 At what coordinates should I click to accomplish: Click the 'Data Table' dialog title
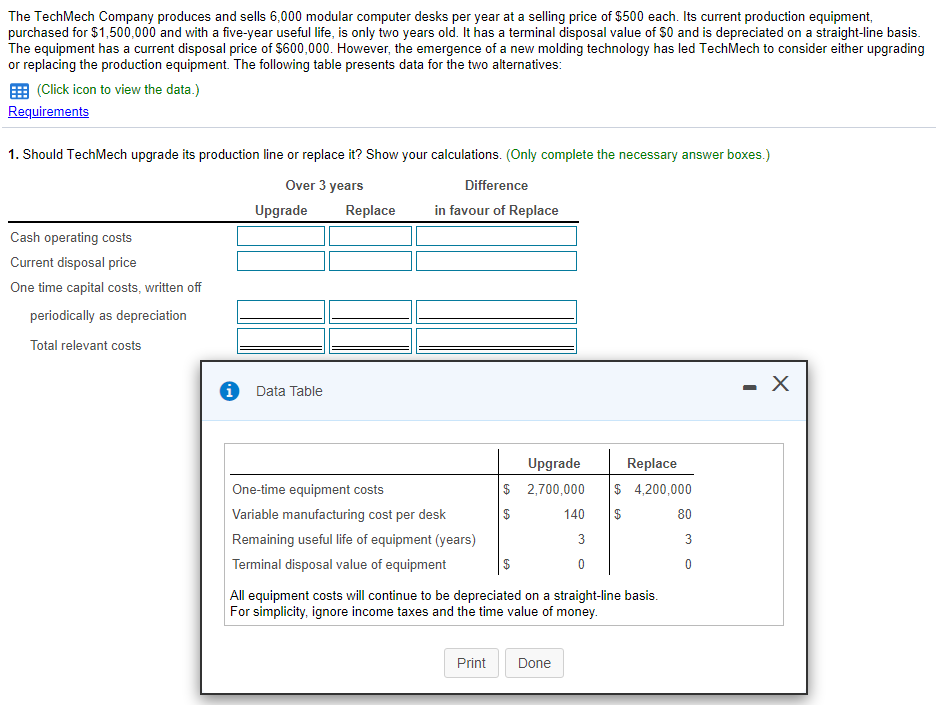click(x=289, y=391)
